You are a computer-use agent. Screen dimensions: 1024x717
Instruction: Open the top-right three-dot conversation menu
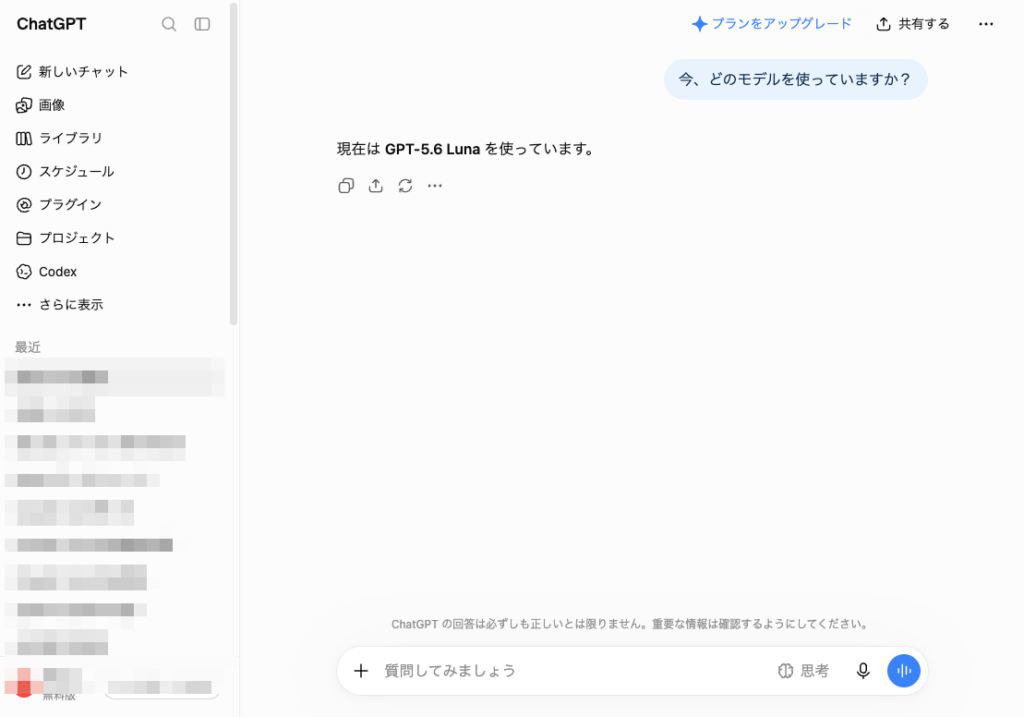pos(986,24)
